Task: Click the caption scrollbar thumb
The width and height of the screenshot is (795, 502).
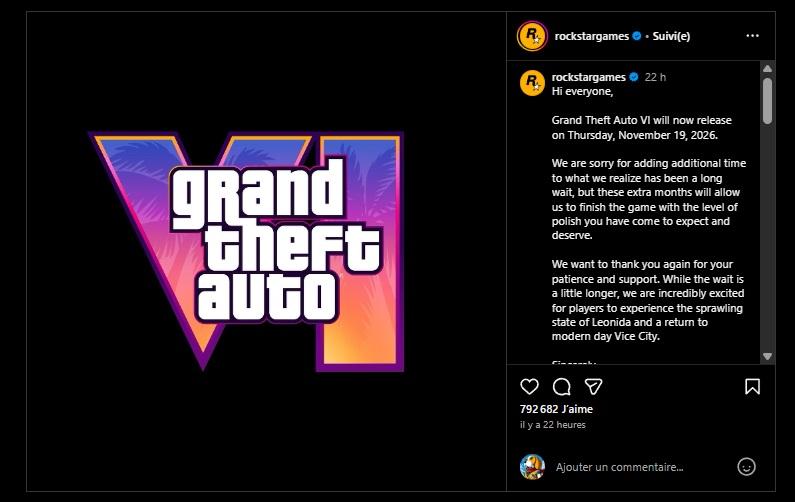Action: click(767, 100)
